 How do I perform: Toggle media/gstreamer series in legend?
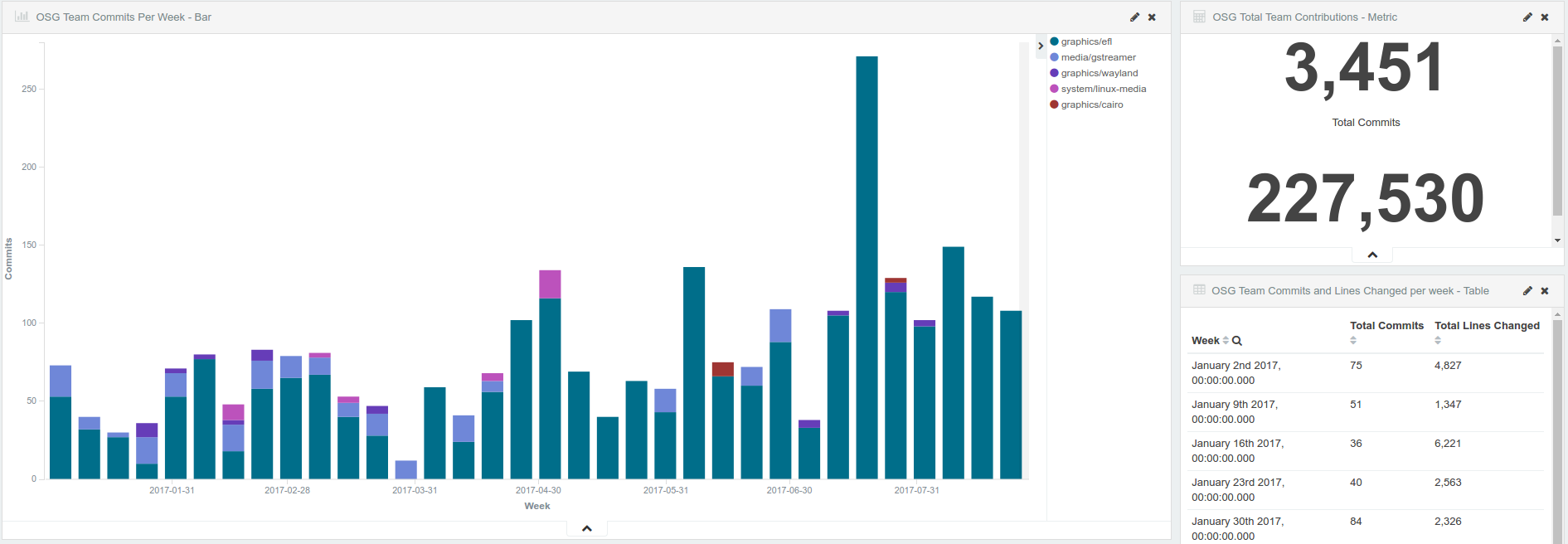coord(1098,57)
